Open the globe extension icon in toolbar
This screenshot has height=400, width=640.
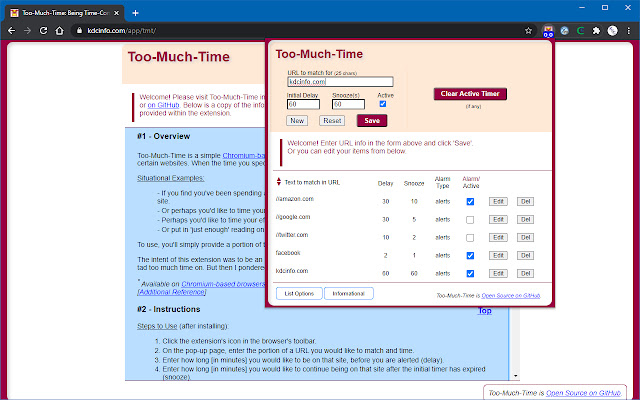564,31
